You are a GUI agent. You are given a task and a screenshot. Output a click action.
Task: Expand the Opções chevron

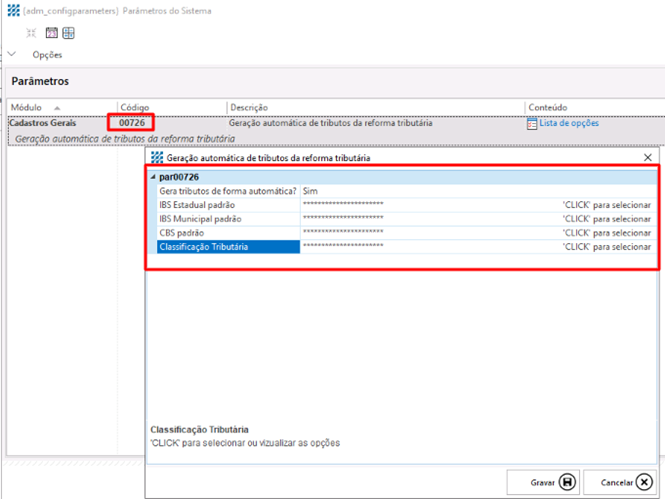coord(12,55)
